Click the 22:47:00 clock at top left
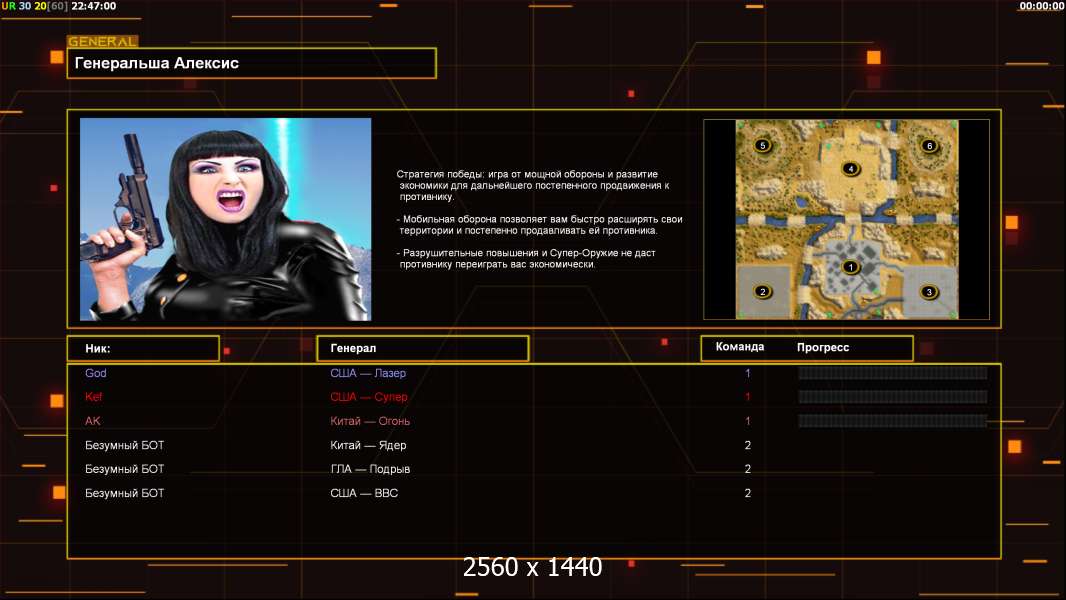This screenshot has width=1066, height=600. coord(93,6)
